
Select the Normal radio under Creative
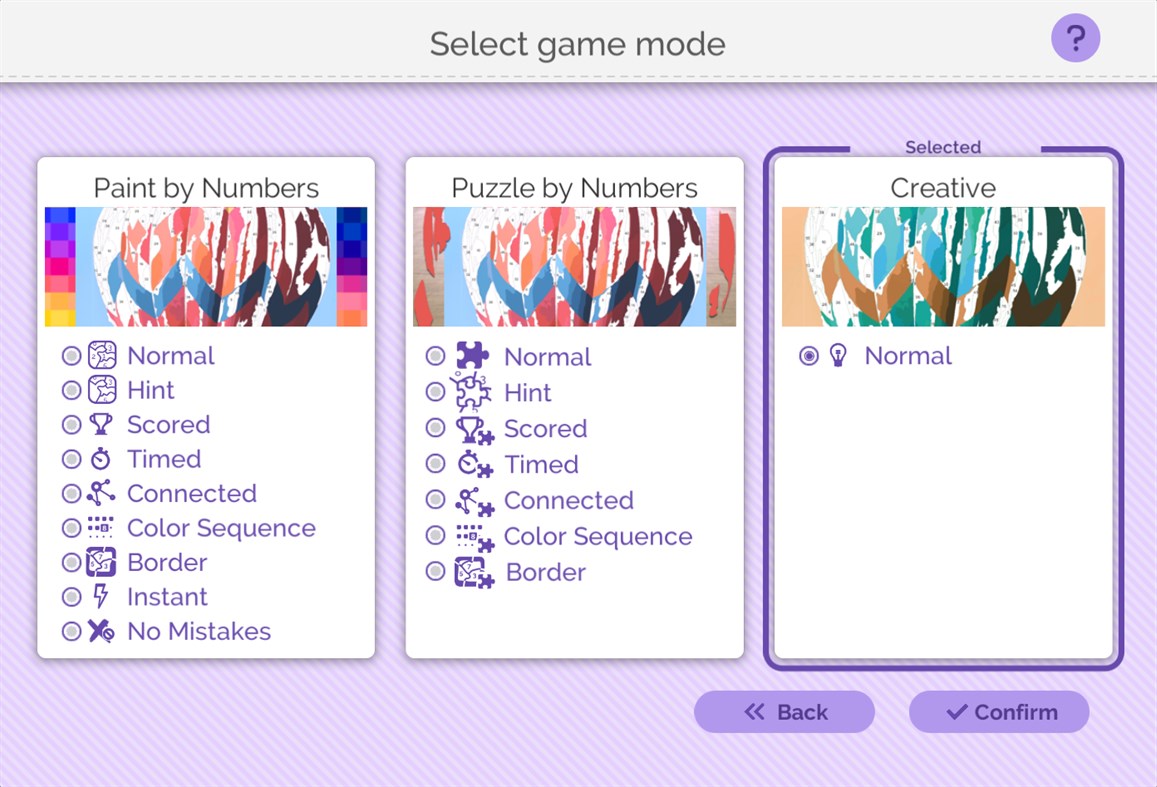tap(808, 355)
